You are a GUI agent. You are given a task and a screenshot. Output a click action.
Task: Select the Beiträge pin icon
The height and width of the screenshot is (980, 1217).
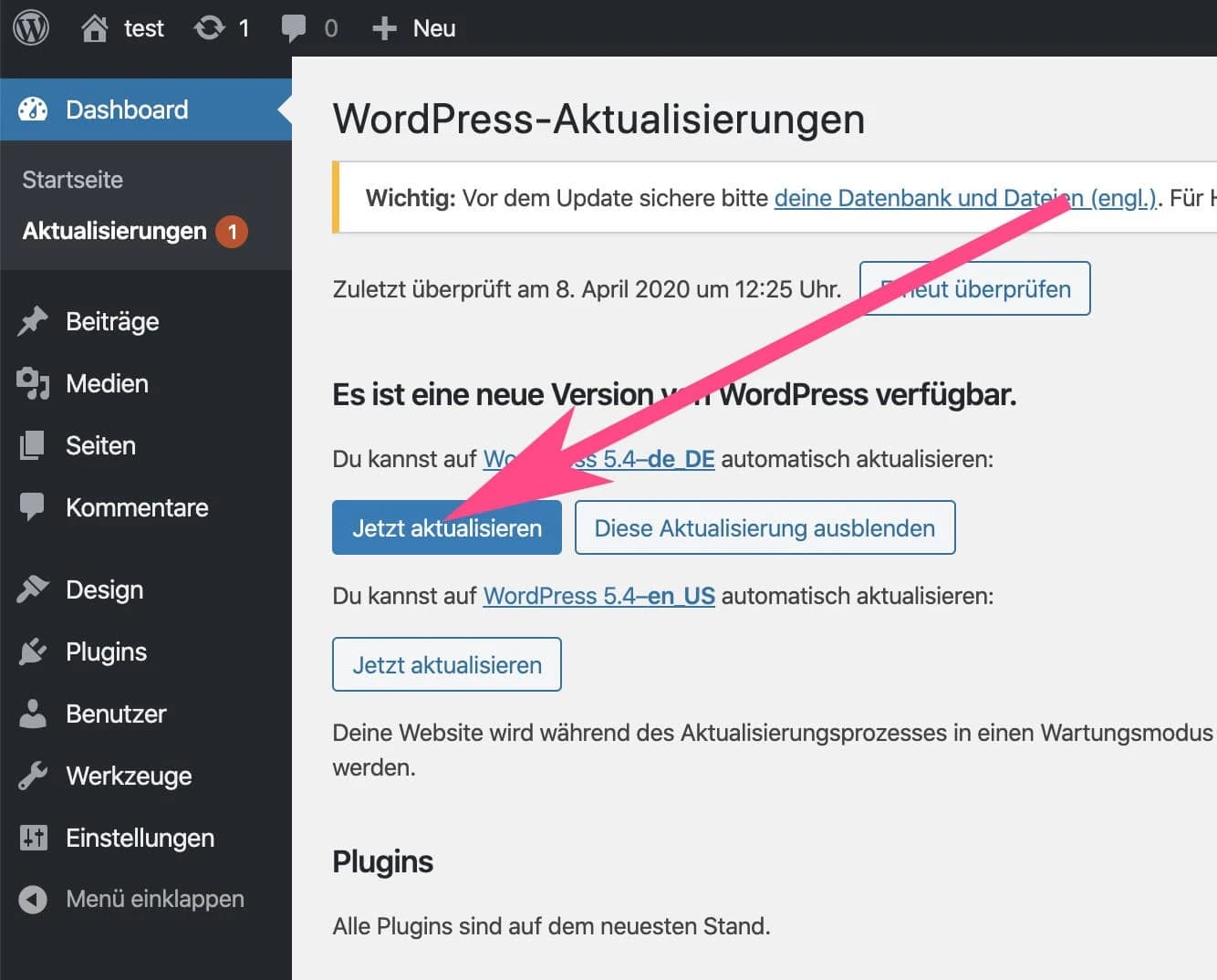[x=32, y=321]
